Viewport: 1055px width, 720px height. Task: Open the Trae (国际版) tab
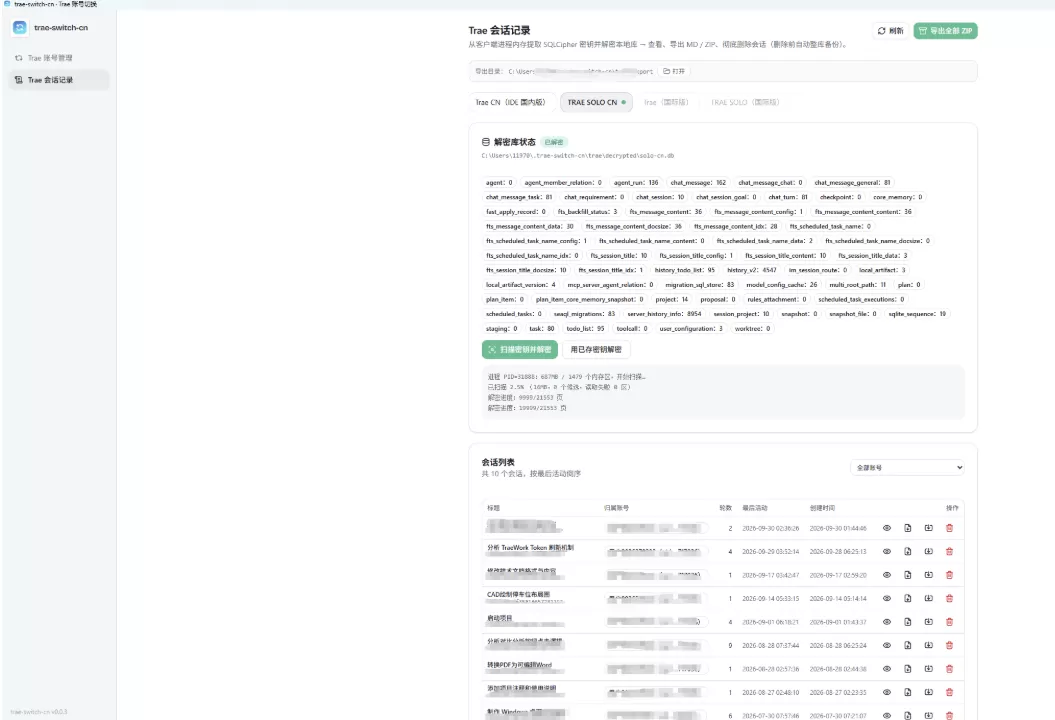(666, 102)
